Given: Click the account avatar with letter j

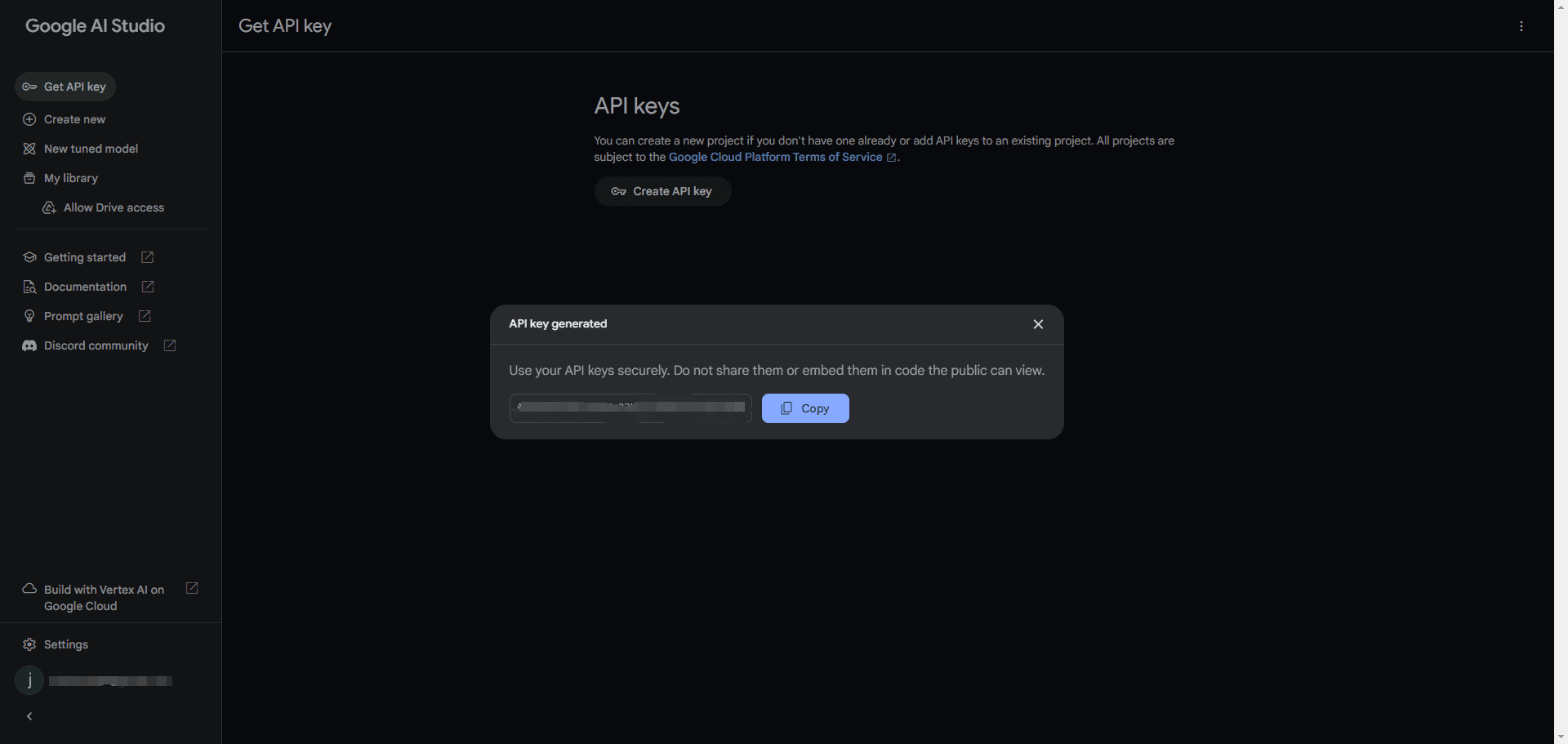Looking at the screenshot, I should pos(29,680).
